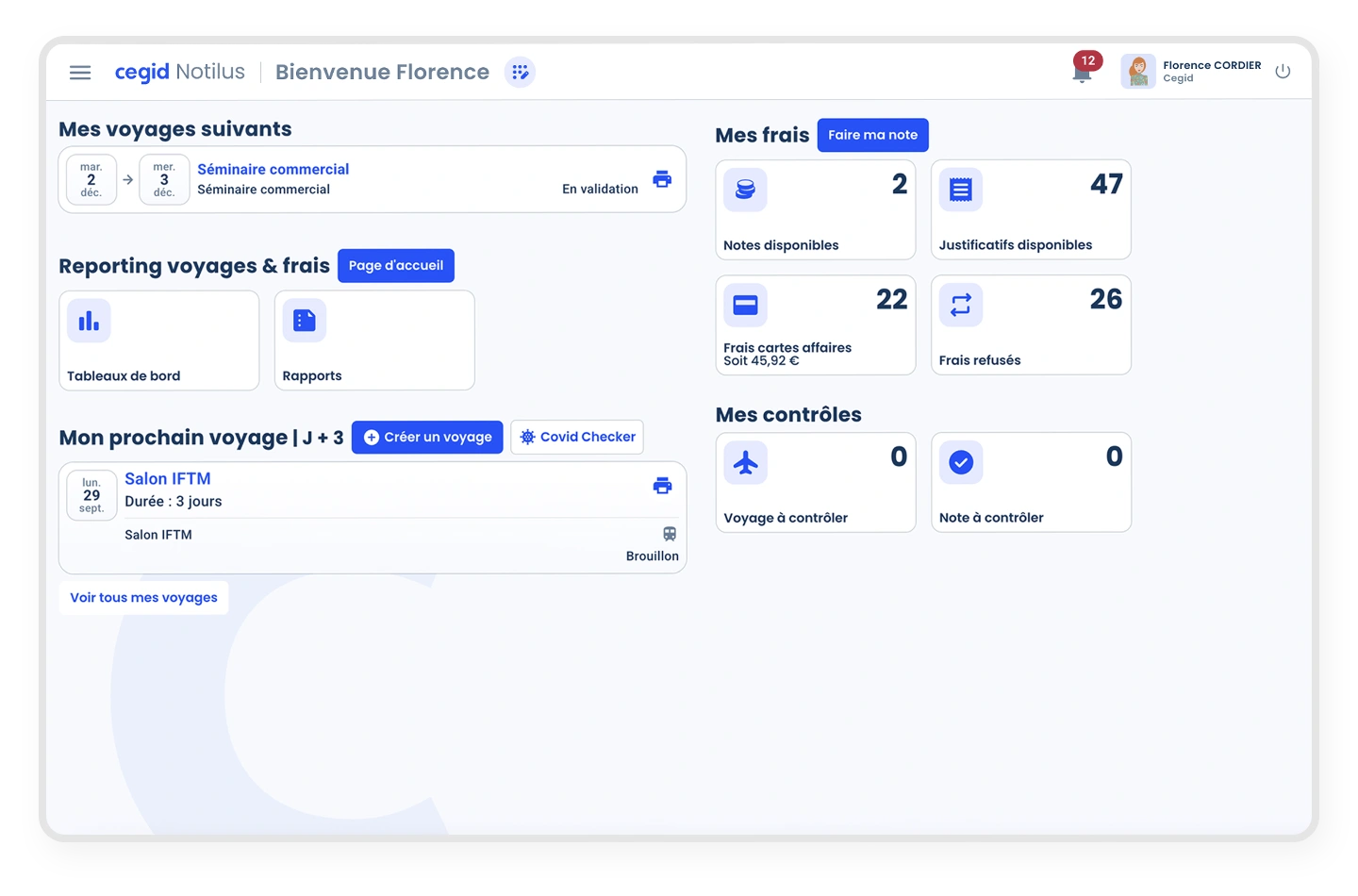Click the Faire ma note button
1358x896 pixels.
point(872,135)
